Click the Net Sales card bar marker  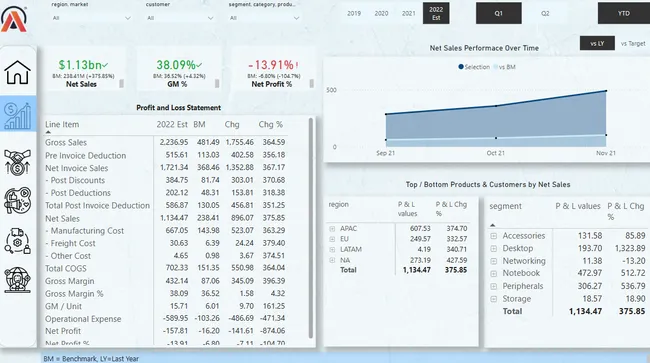[x=121, y=83]
